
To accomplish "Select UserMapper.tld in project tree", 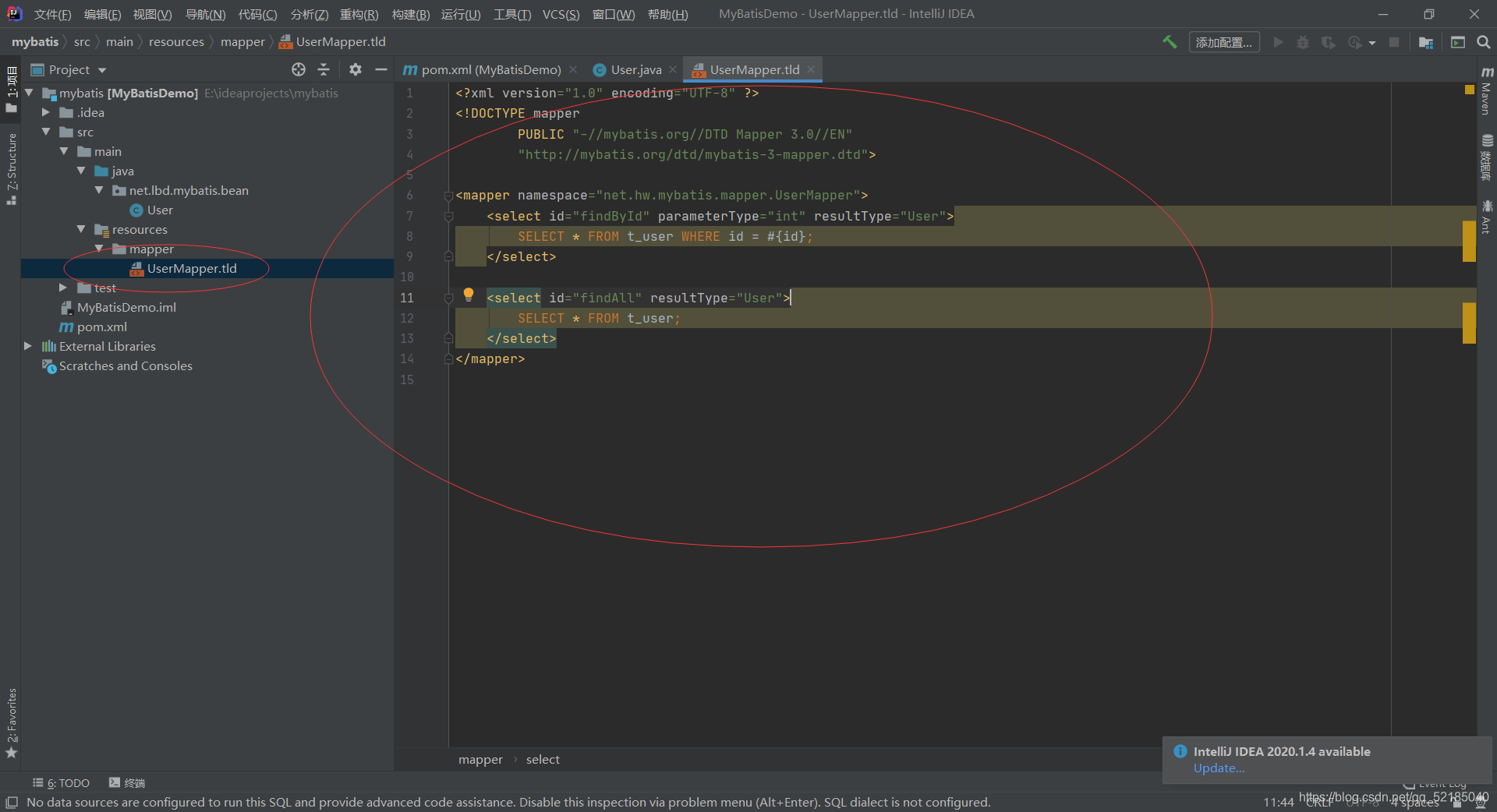I will 183,268.
